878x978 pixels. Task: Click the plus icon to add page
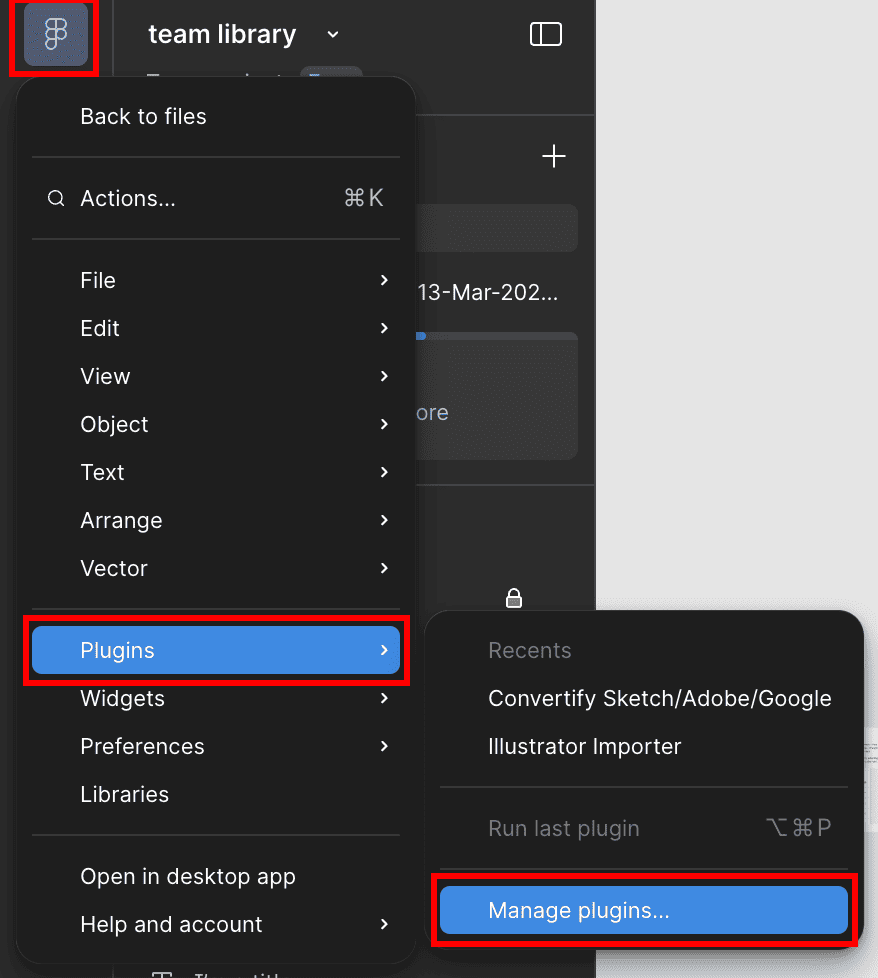pos(553,157)
